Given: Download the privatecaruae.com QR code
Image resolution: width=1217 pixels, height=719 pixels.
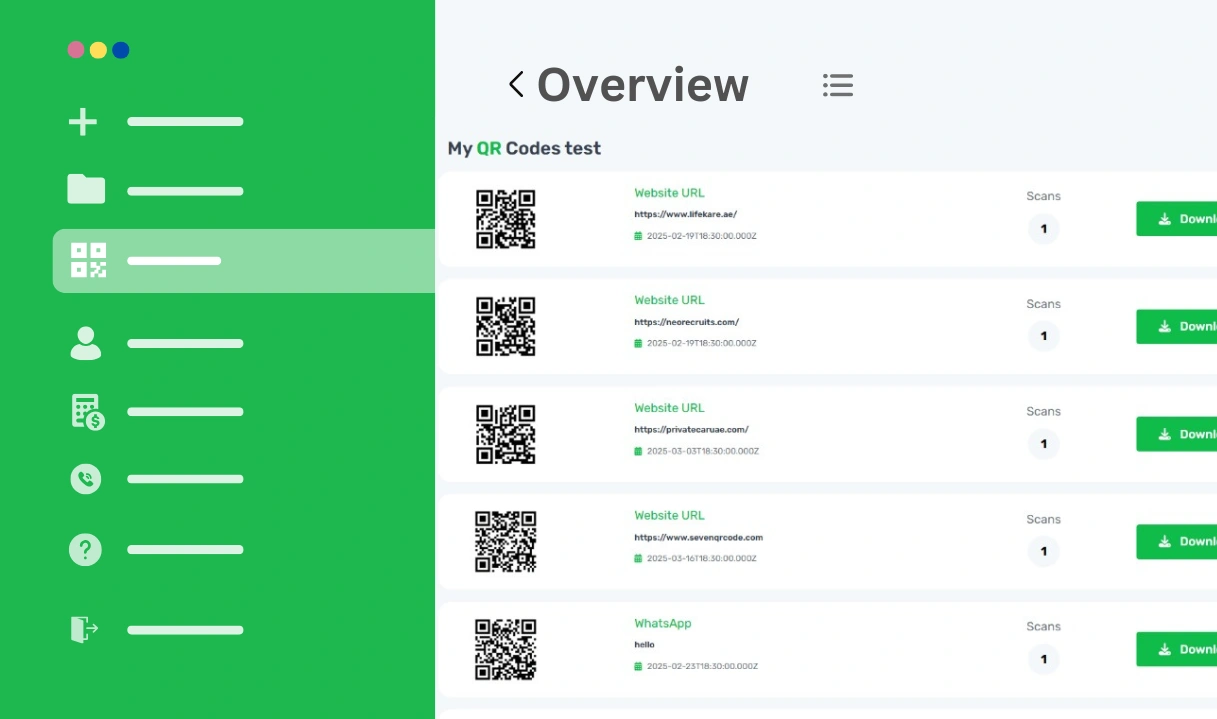Looking at the screenshot, I should tap(1177, 434).
